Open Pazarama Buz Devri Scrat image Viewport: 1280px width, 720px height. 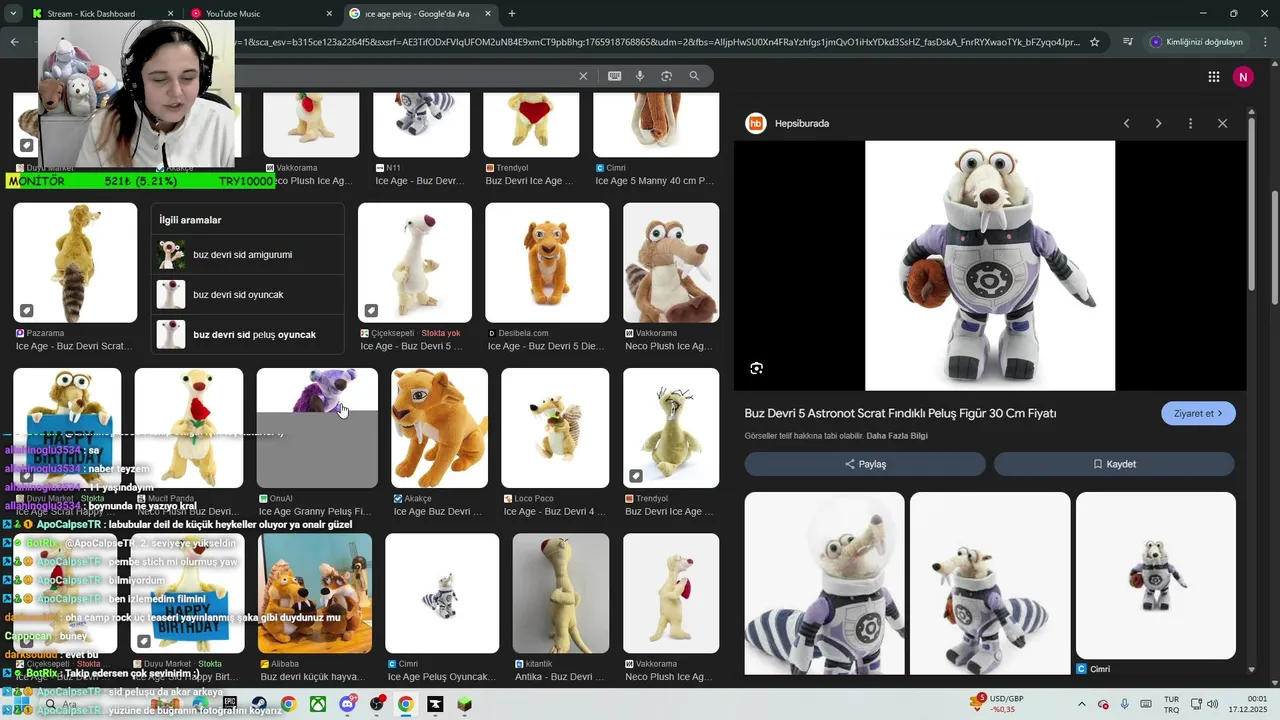click(x=75, y=262)
